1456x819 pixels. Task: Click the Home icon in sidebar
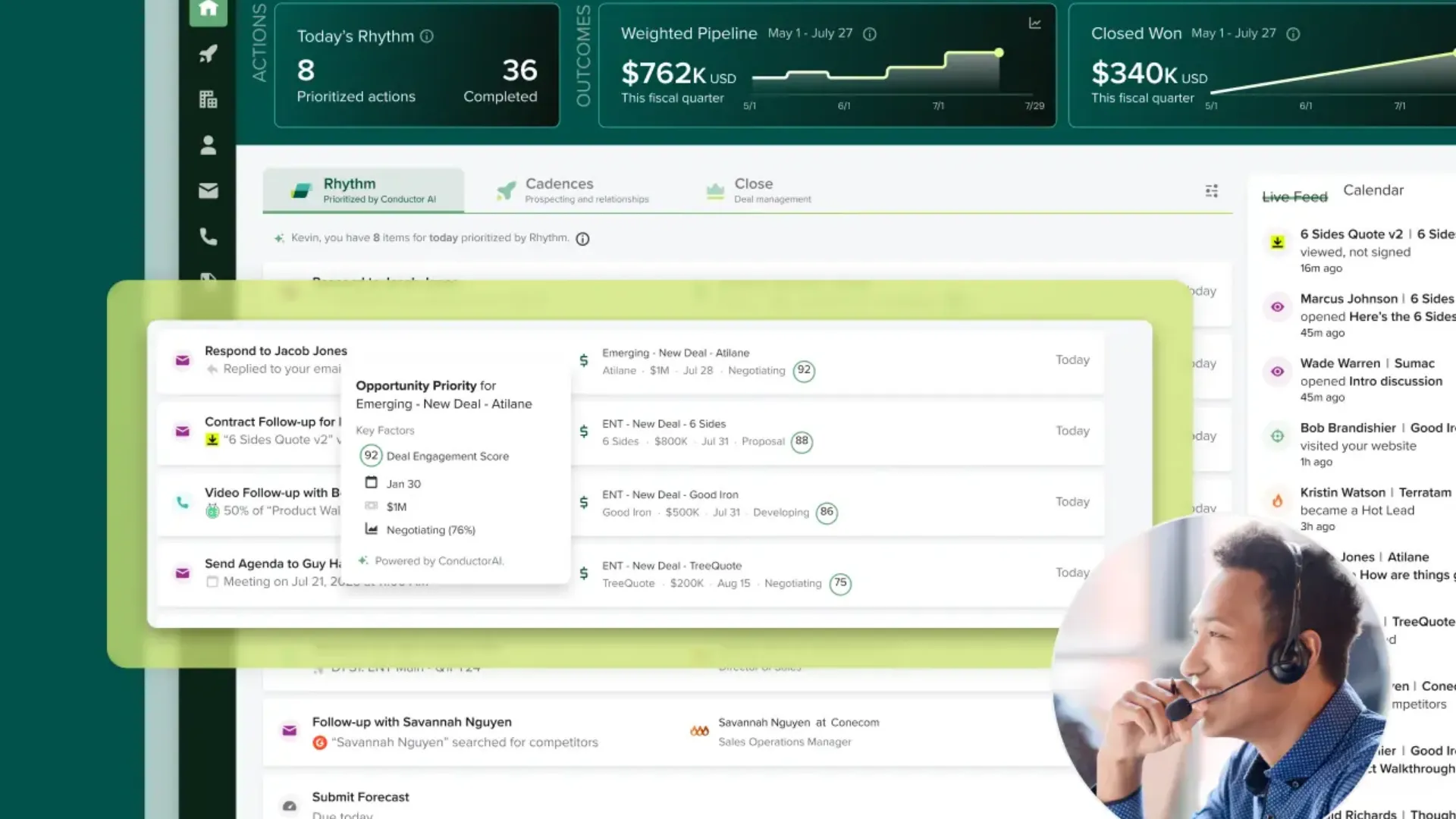pos(208,10)
